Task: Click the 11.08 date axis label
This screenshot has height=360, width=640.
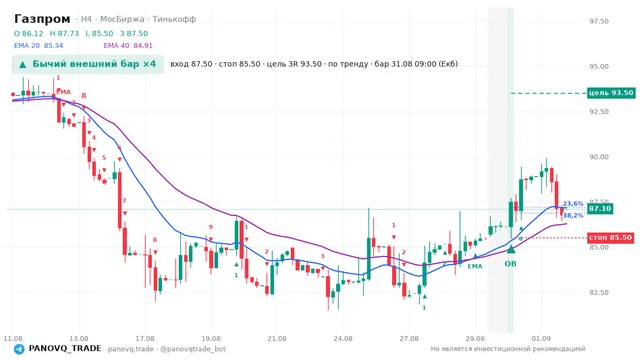Action: pyautogui.click(x=13, y=339)
